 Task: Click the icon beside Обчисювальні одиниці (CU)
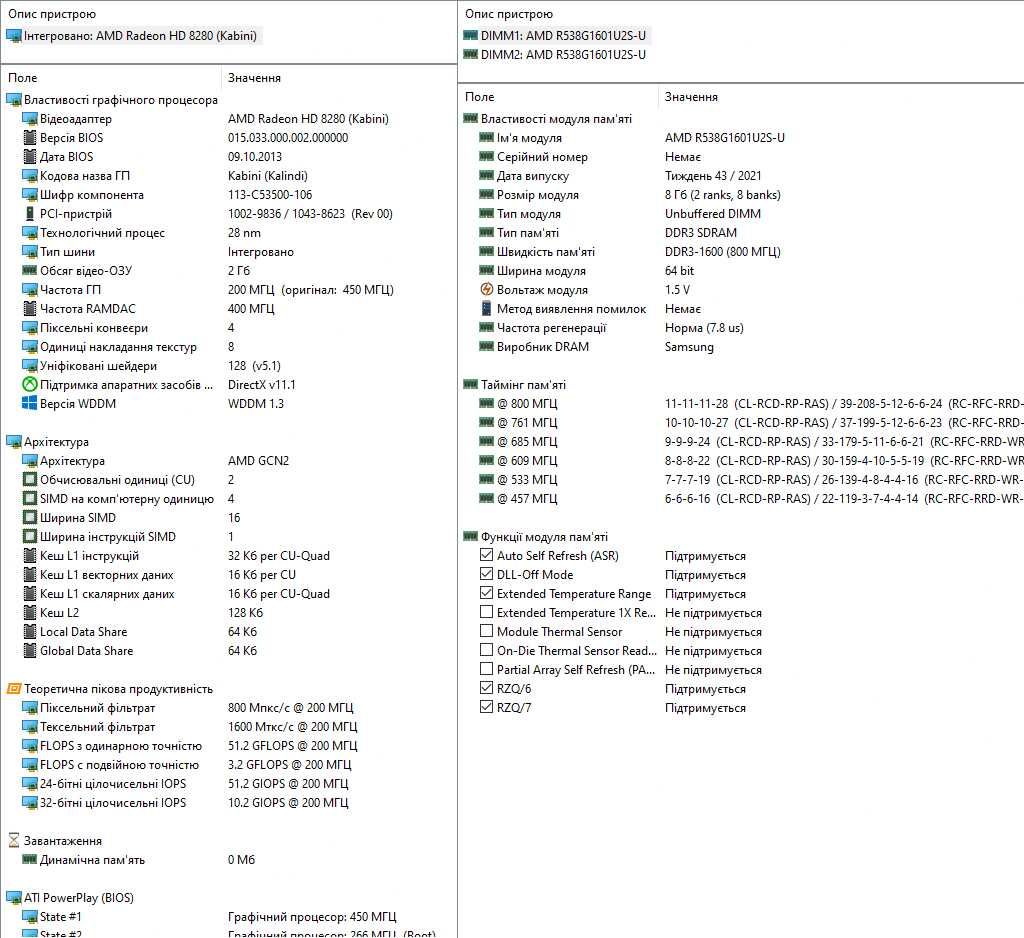coord(29,479)
